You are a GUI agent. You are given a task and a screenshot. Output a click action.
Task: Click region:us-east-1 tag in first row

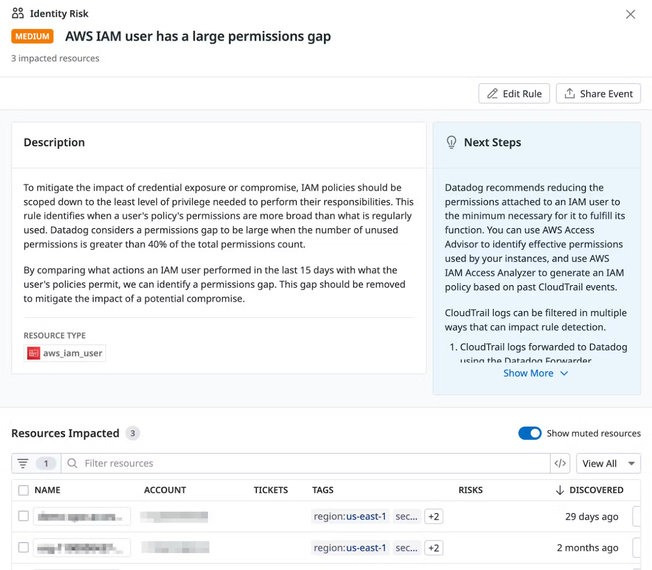pyautogui.click(x=350, y=517)
